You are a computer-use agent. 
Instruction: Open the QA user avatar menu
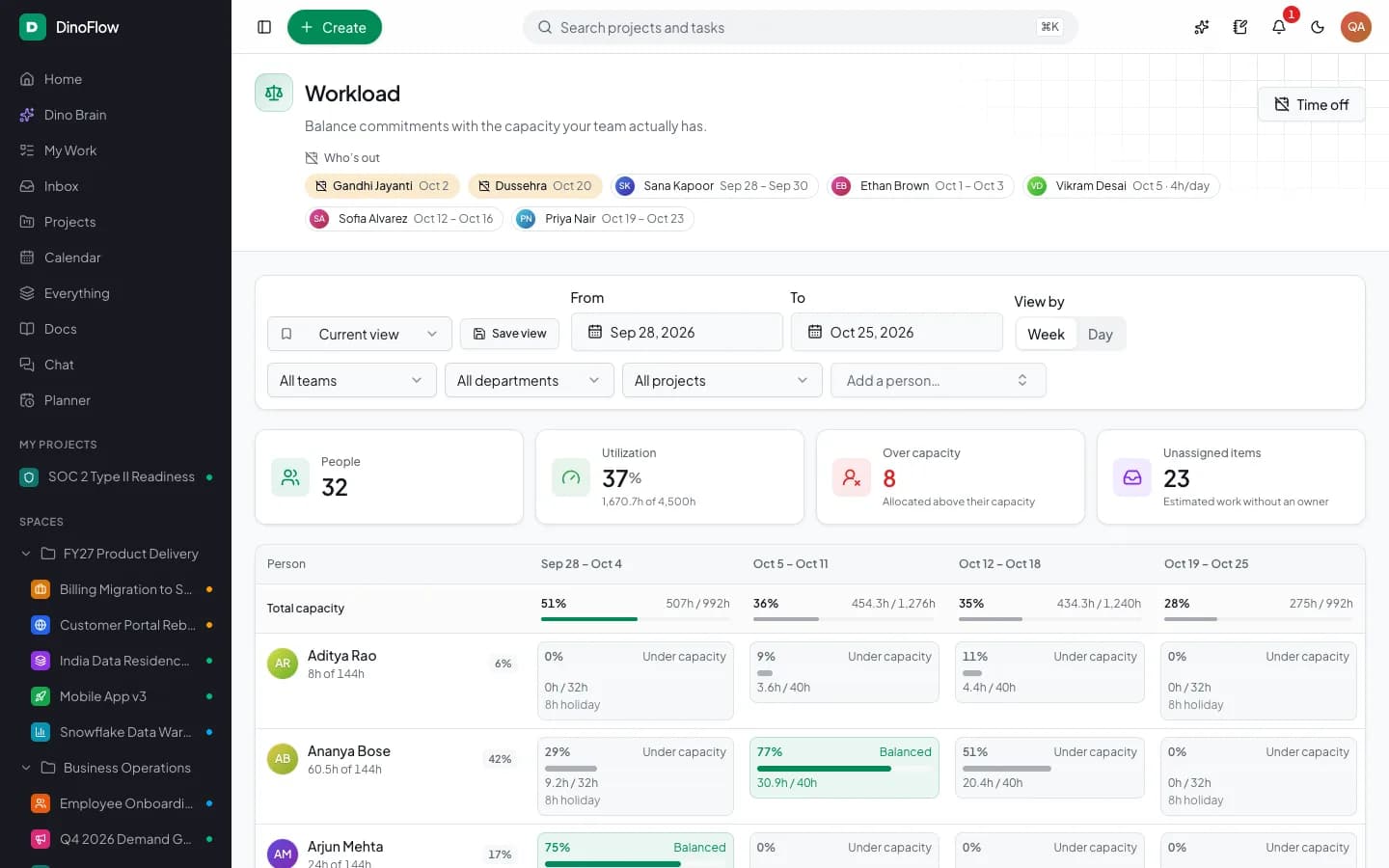(1356, 27)
